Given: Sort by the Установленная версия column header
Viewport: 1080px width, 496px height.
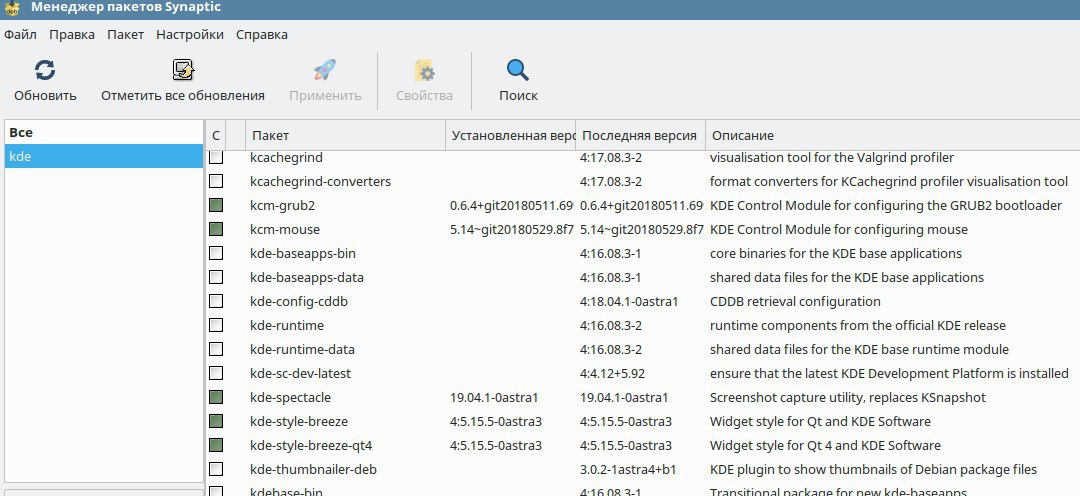Looking at the screenshot, I should [x=510, y=136].
